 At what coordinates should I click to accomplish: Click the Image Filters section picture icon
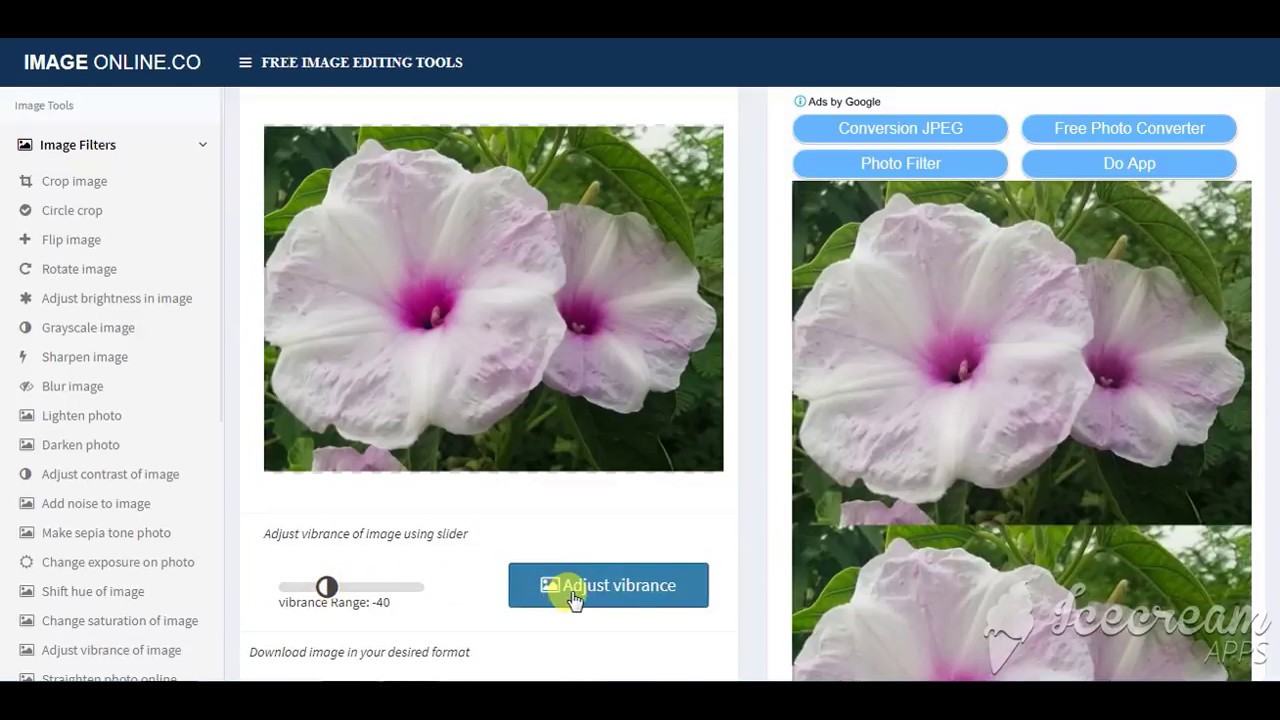(x=25, y=145)
